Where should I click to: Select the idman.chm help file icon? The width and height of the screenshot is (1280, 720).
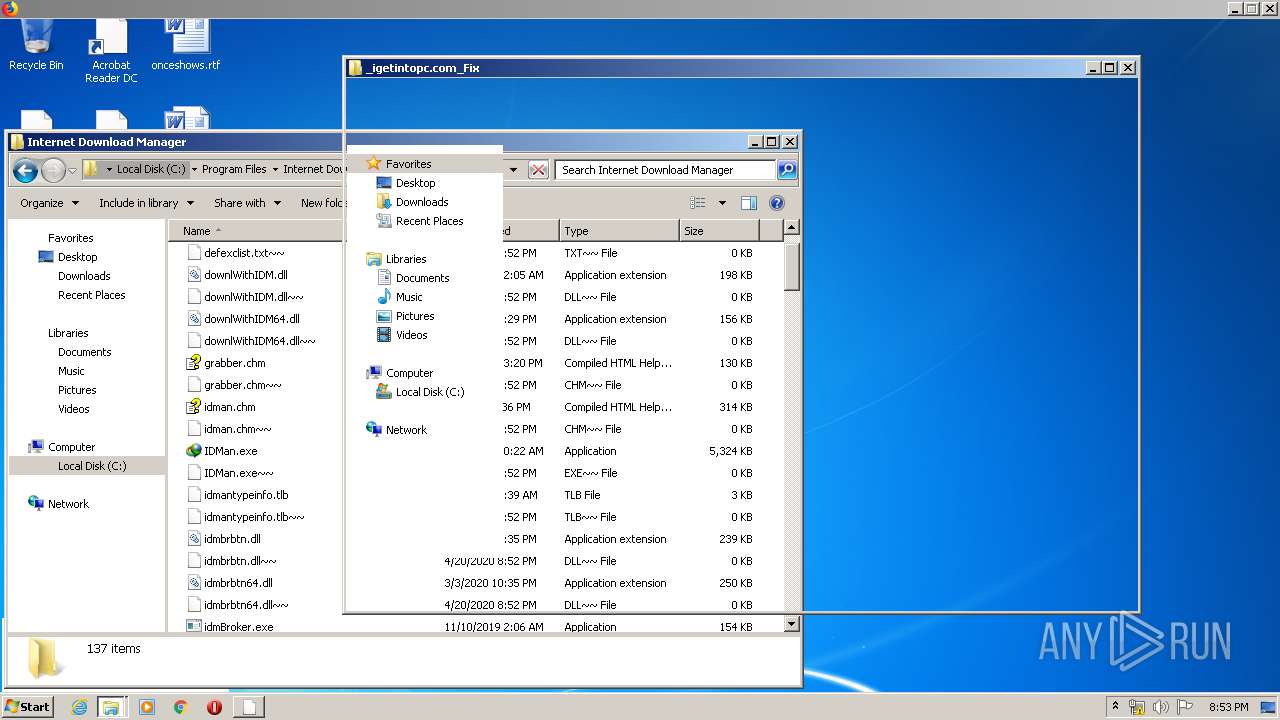pos(194,407)
